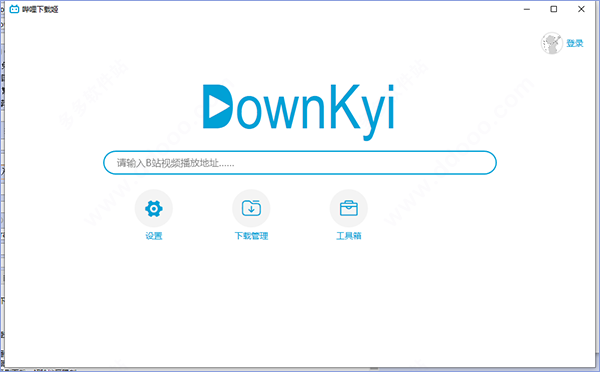Open the Download Manager folder icon
The width and height of the screenshot is (600, 372).
pos(251,209)
